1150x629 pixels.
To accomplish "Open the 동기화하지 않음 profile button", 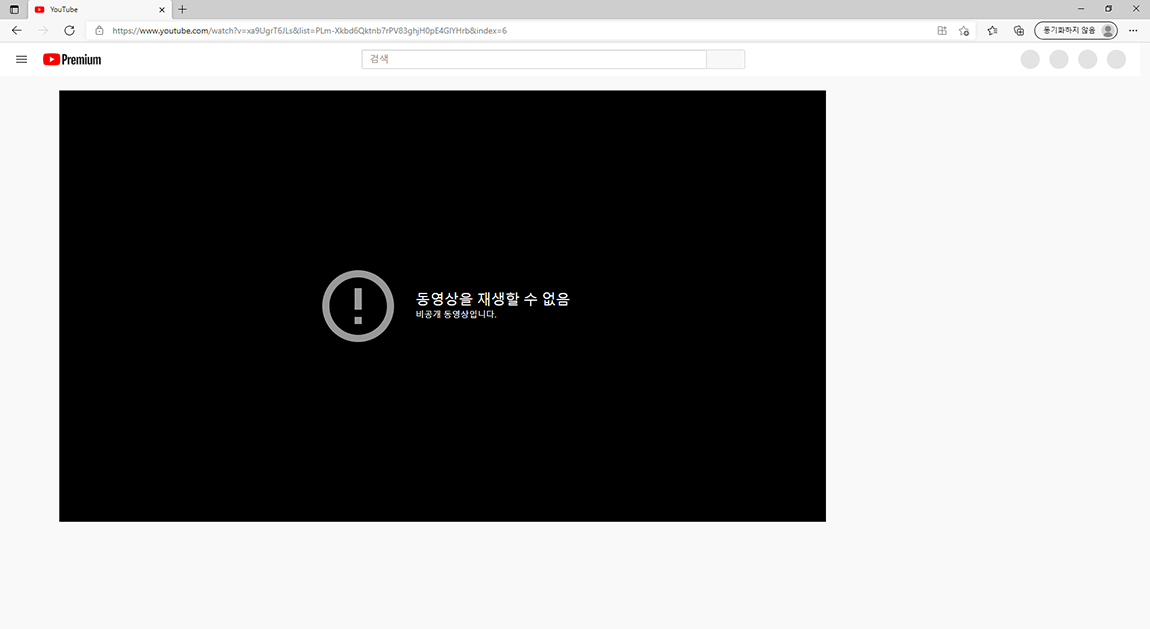I will (1076, 31).
